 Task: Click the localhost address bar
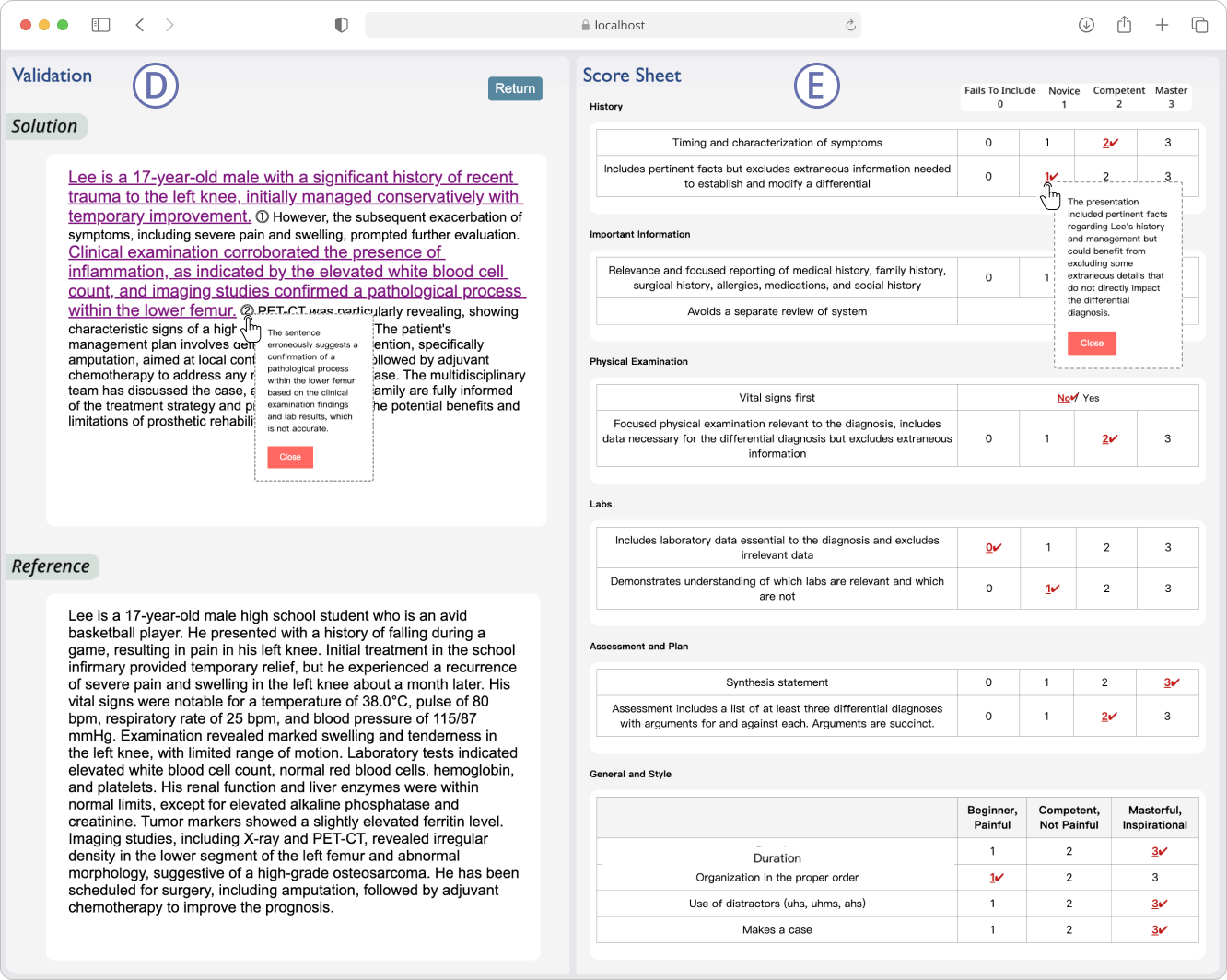tap(613, 25)
